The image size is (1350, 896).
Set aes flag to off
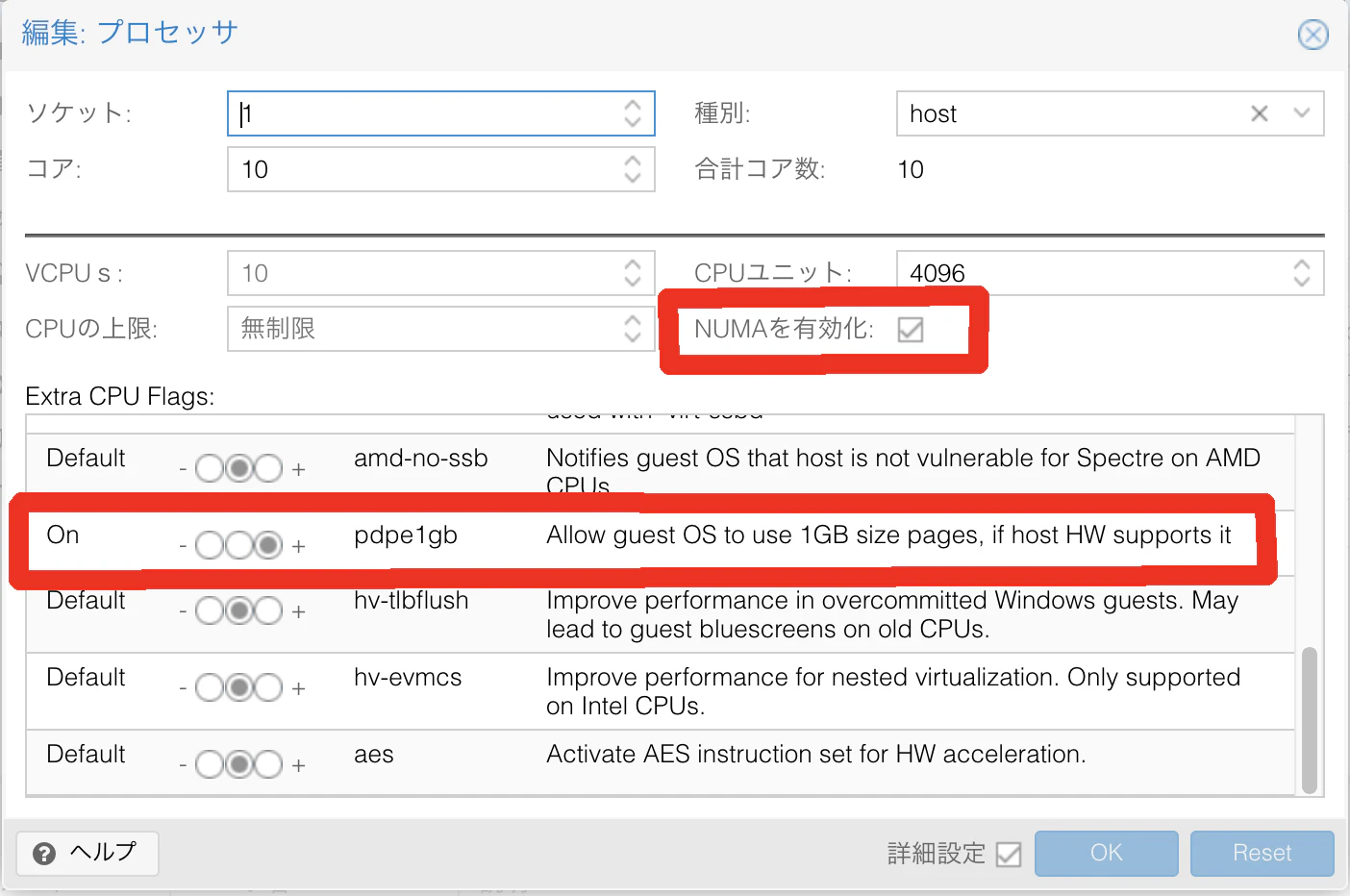210,764
